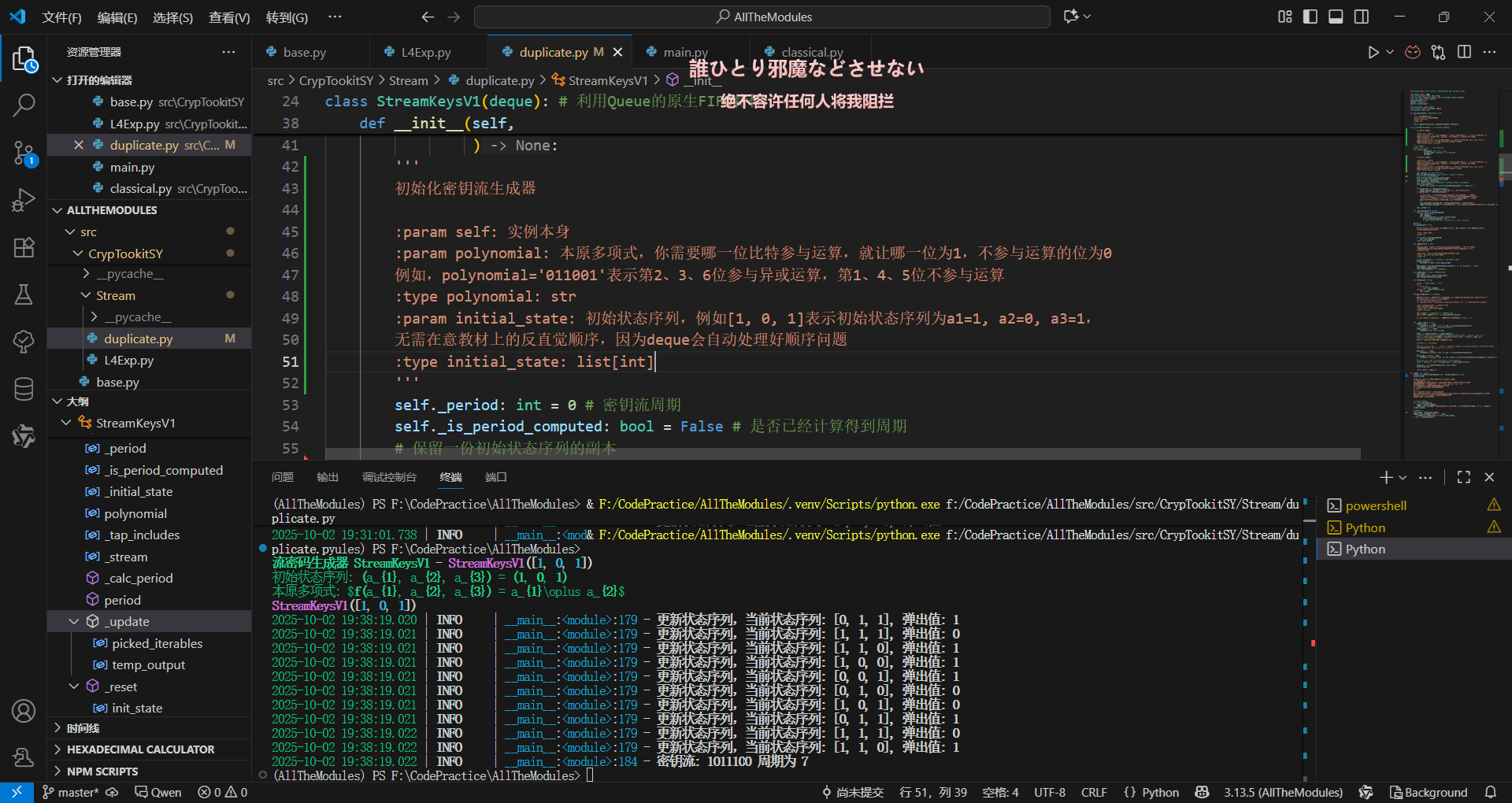Open the Extensions view
This screenshot has height=803, width=1512.
pos(24,247)
